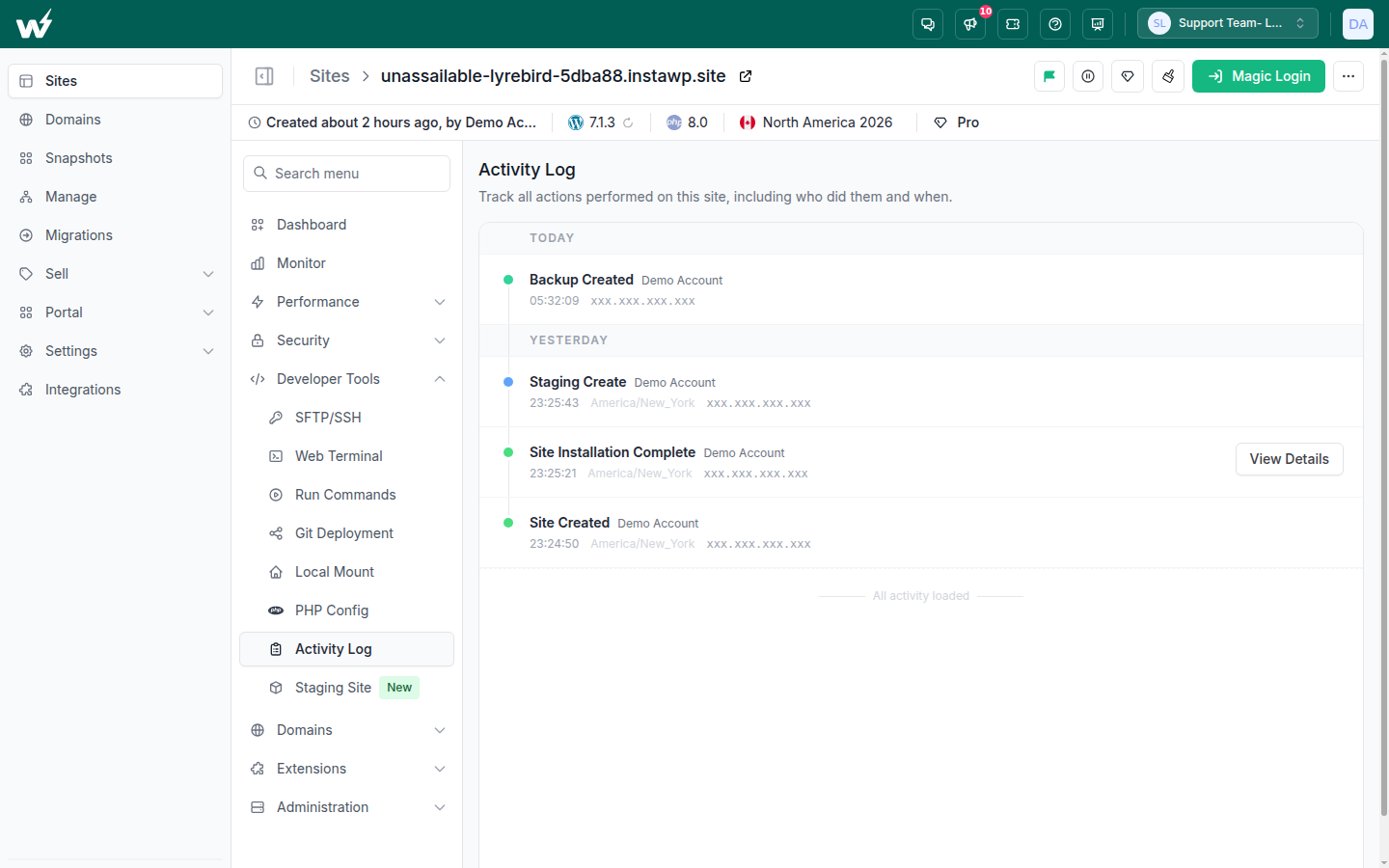Expand the Portal menu in left sidebar
This screenshot has height=868, width=1389.
[116, 312]
